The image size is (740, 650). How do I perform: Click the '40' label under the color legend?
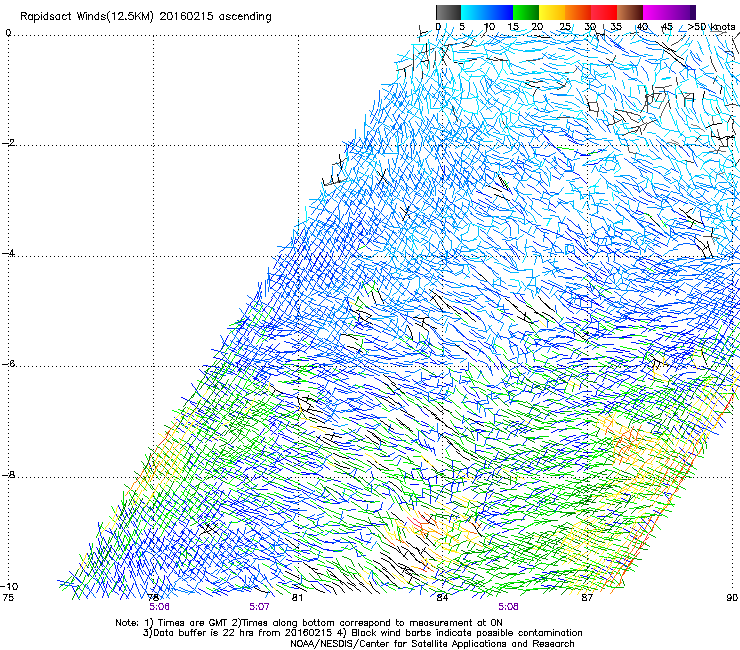click(642, 27)
